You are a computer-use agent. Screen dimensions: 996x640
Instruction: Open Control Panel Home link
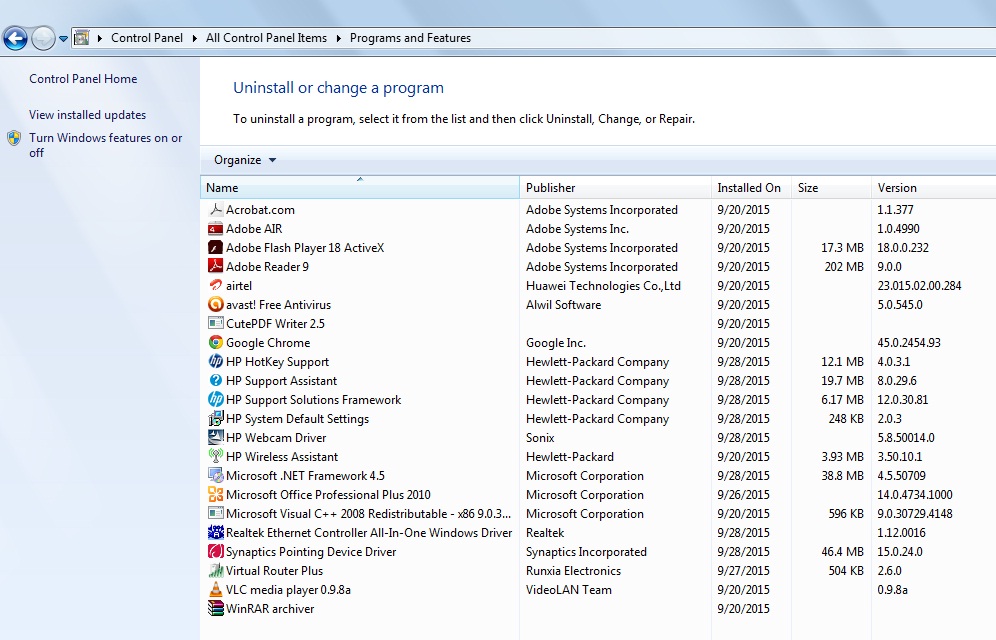[x=83, y=79]
